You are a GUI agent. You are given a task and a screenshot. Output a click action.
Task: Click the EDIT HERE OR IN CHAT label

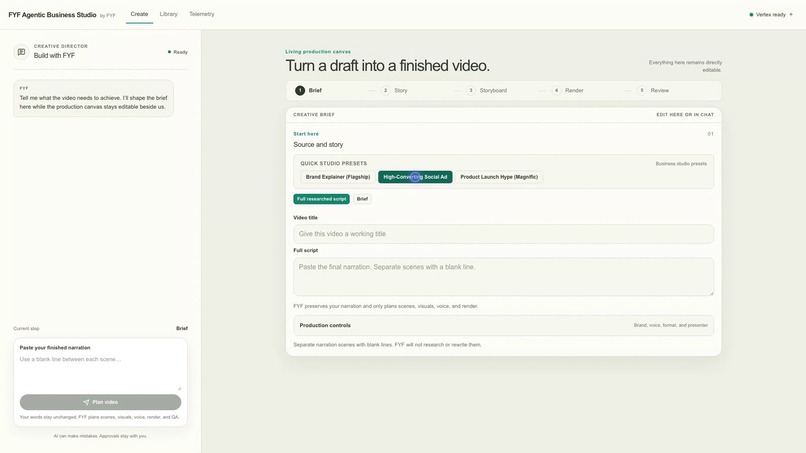tap(685, 115)
